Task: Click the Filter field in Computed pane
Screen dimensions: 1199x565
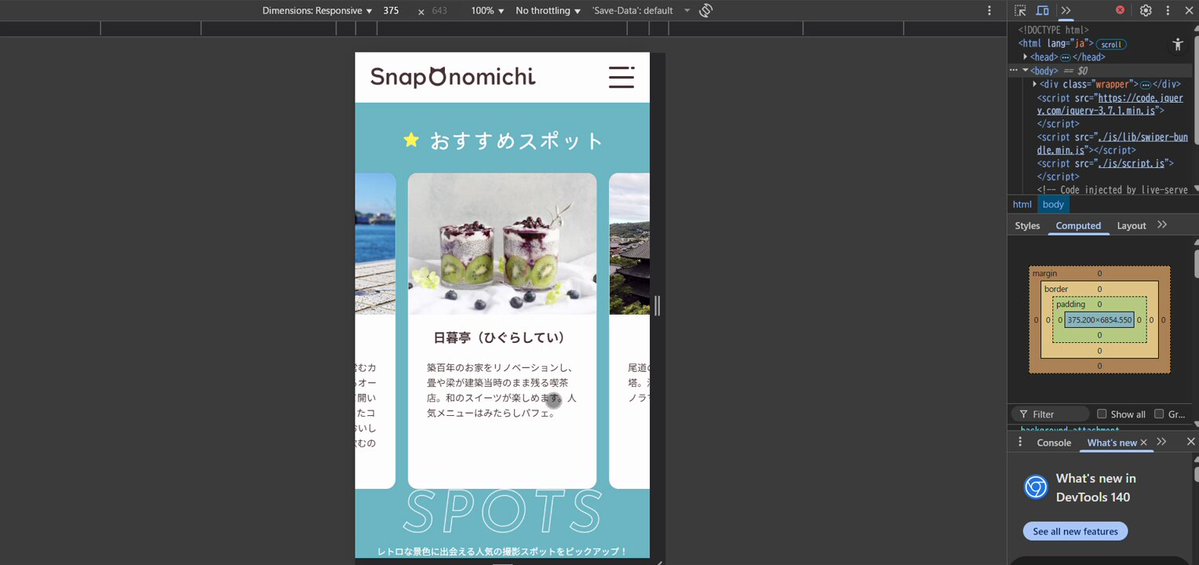Action: [1051, 414]
